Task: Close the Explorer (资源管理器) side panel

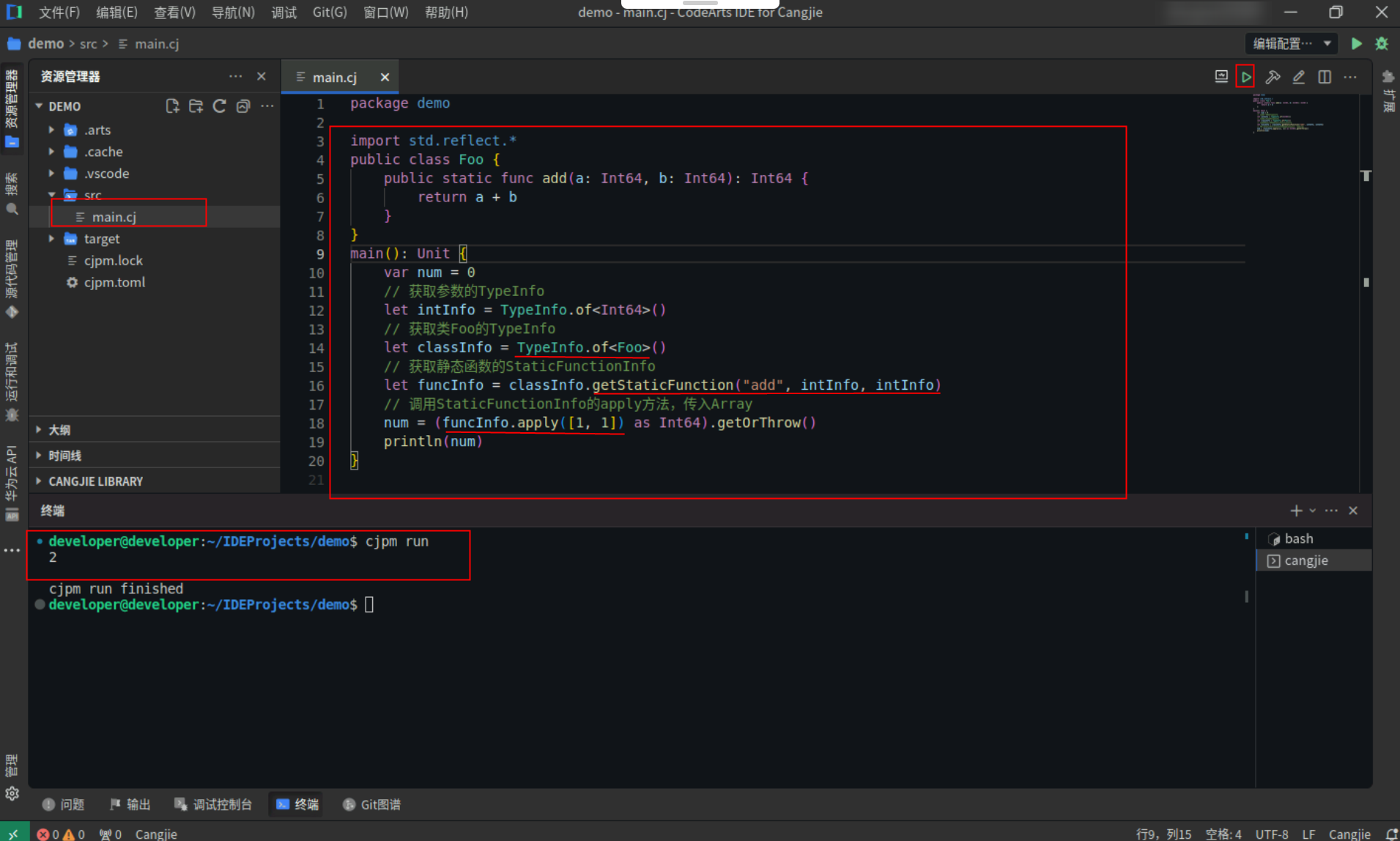Action: (262, 76)
